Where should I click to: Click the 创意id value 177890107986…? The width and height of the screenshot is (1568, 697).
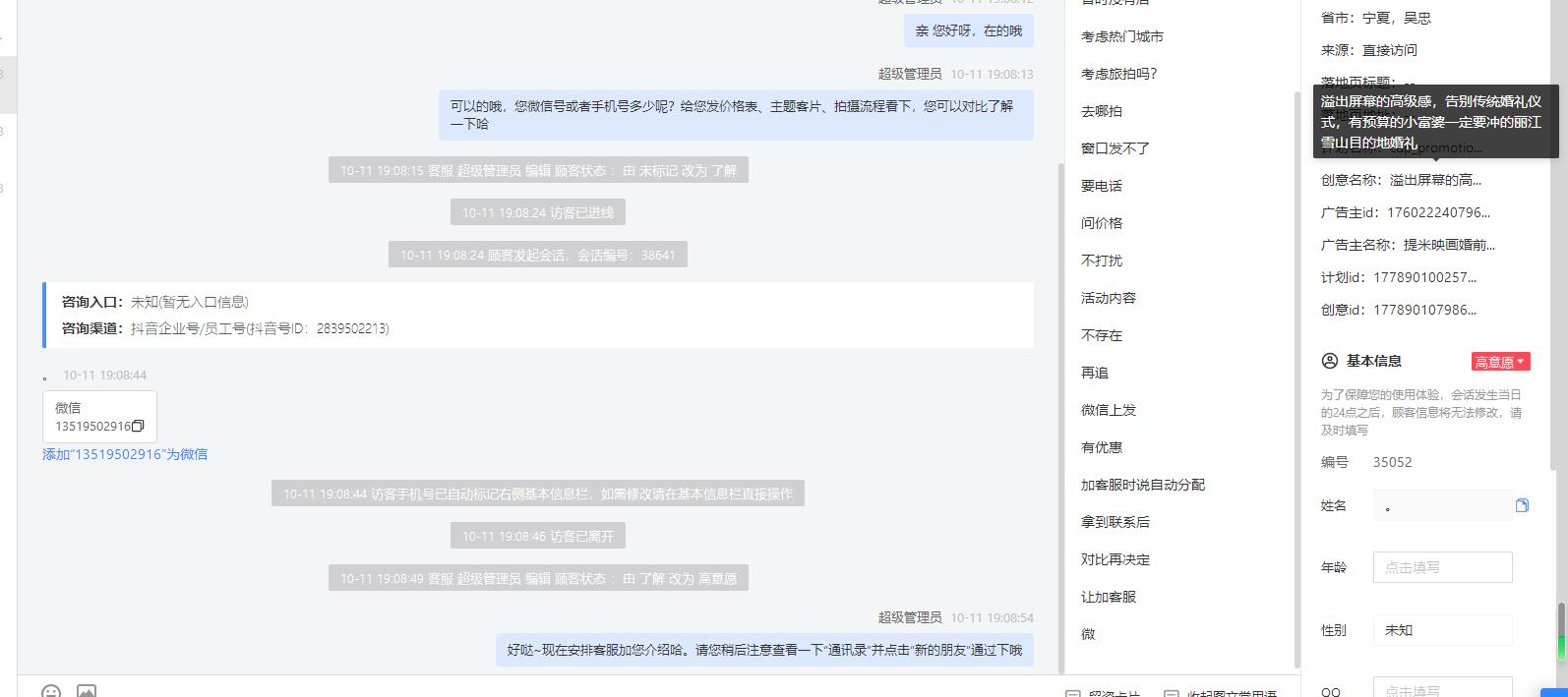1424,310
